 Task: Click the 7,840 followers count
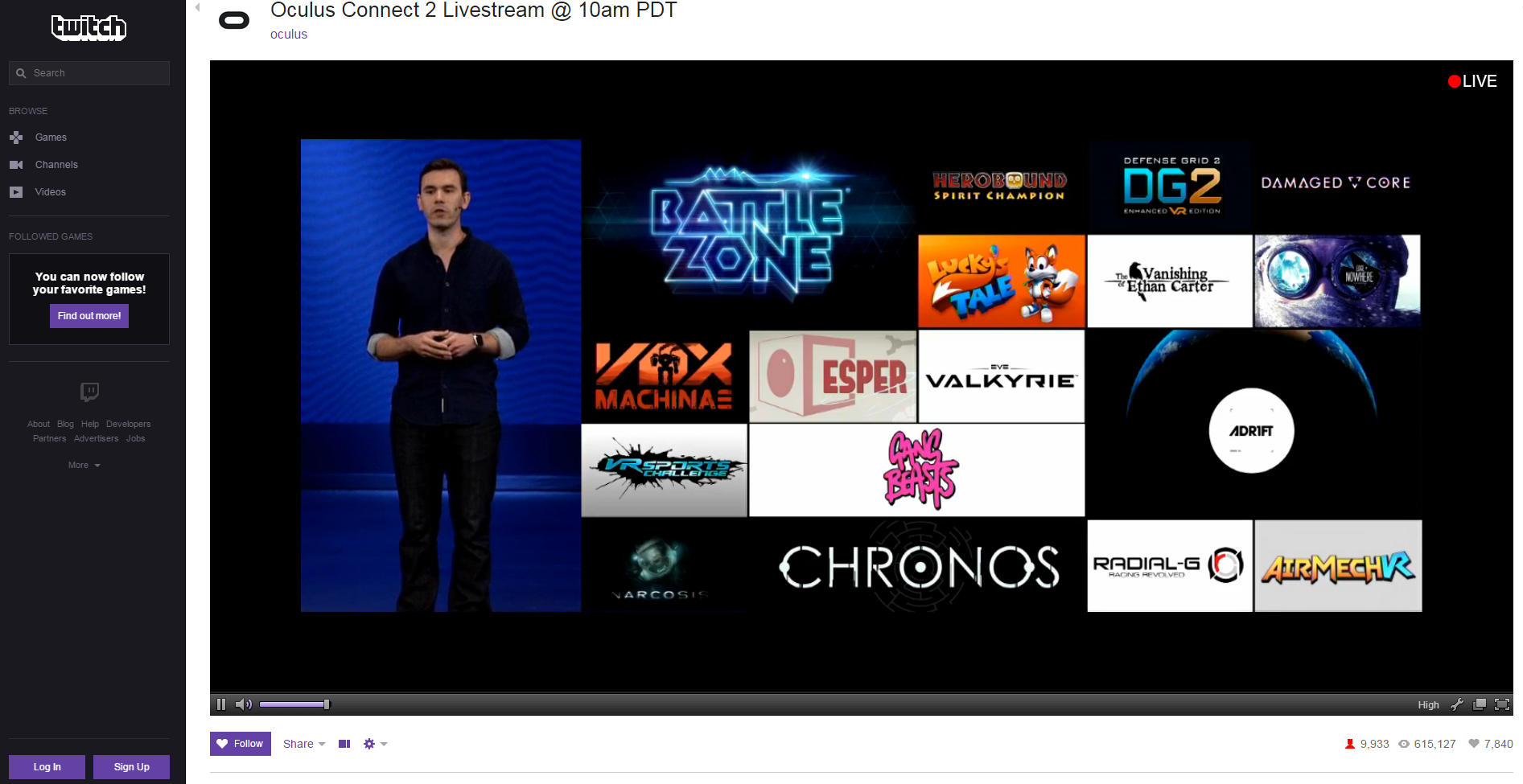pos(1498,744)
